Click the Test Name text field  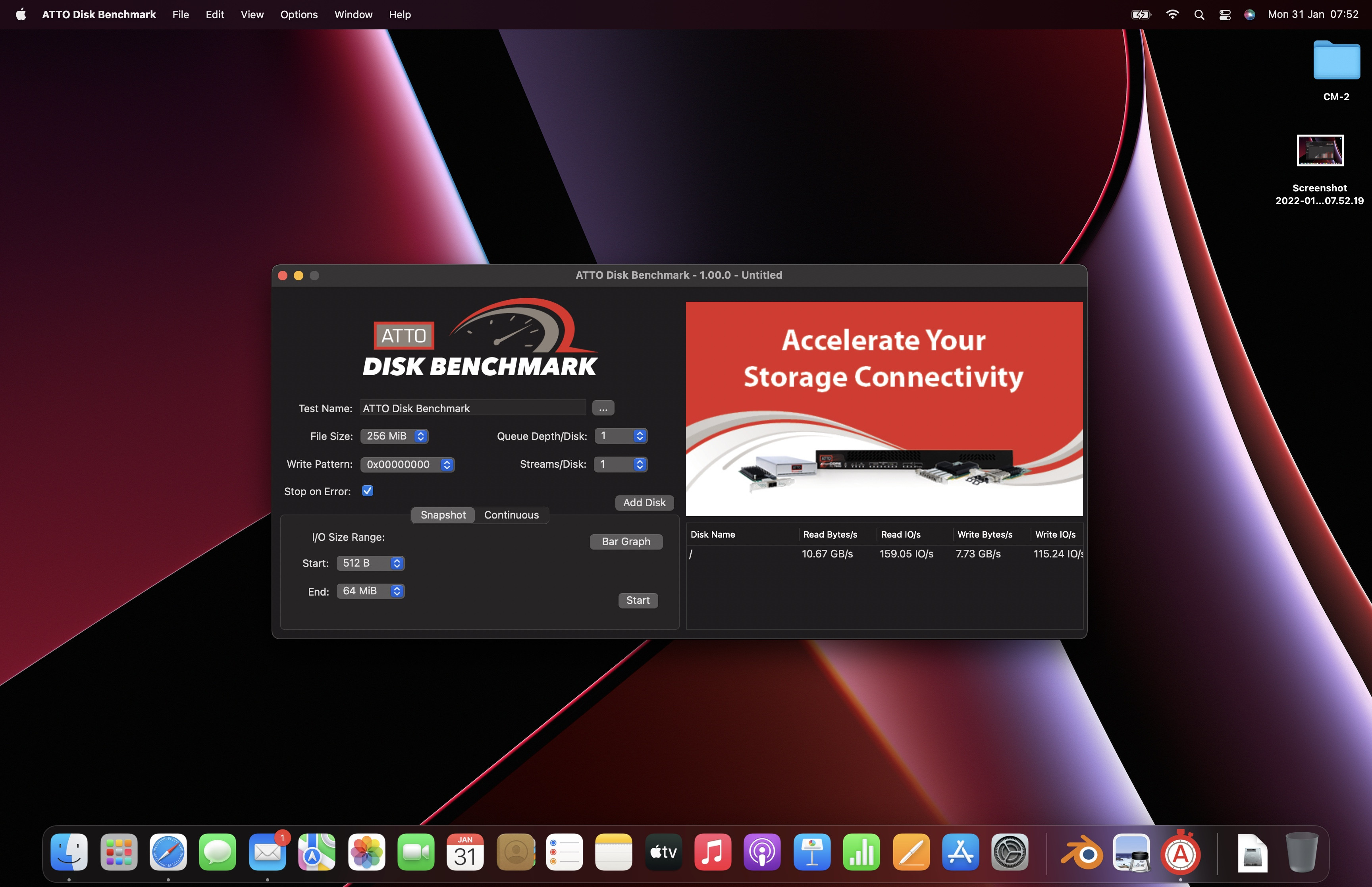[x=472, y=408]
